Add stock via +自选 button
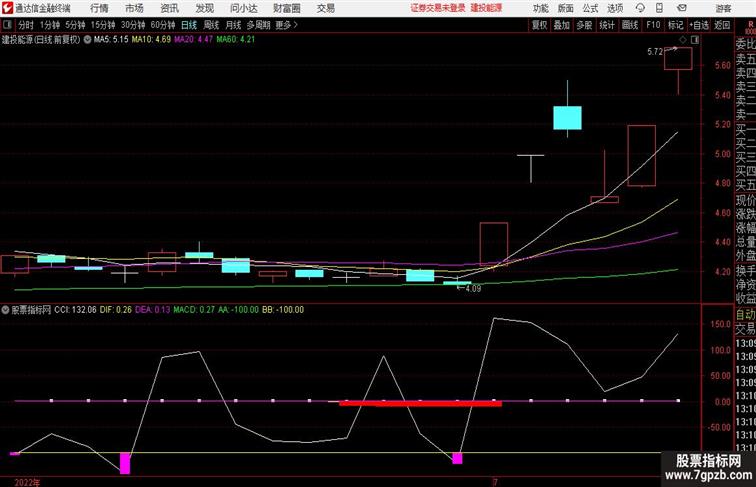 pyautogui.click(x=699, y=25)
